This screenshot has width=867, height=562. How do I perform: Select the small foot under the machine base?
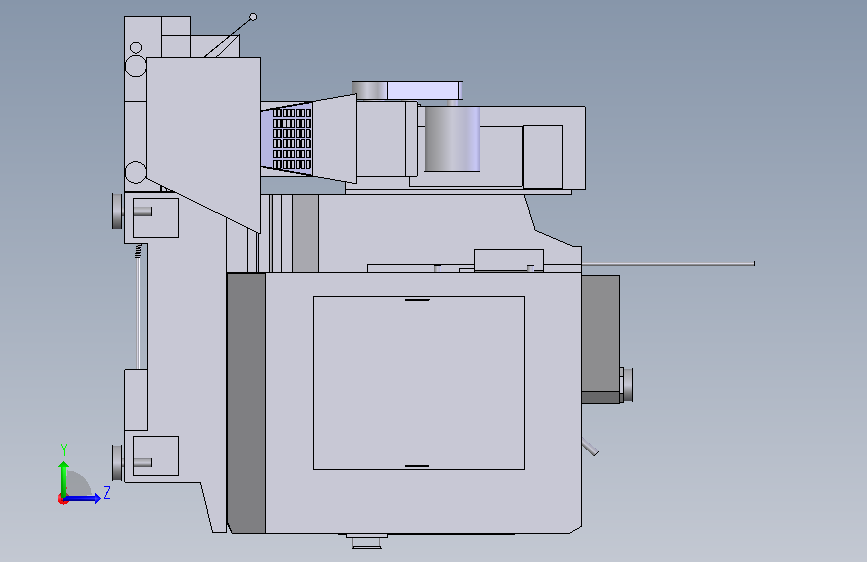coord(367,541)
